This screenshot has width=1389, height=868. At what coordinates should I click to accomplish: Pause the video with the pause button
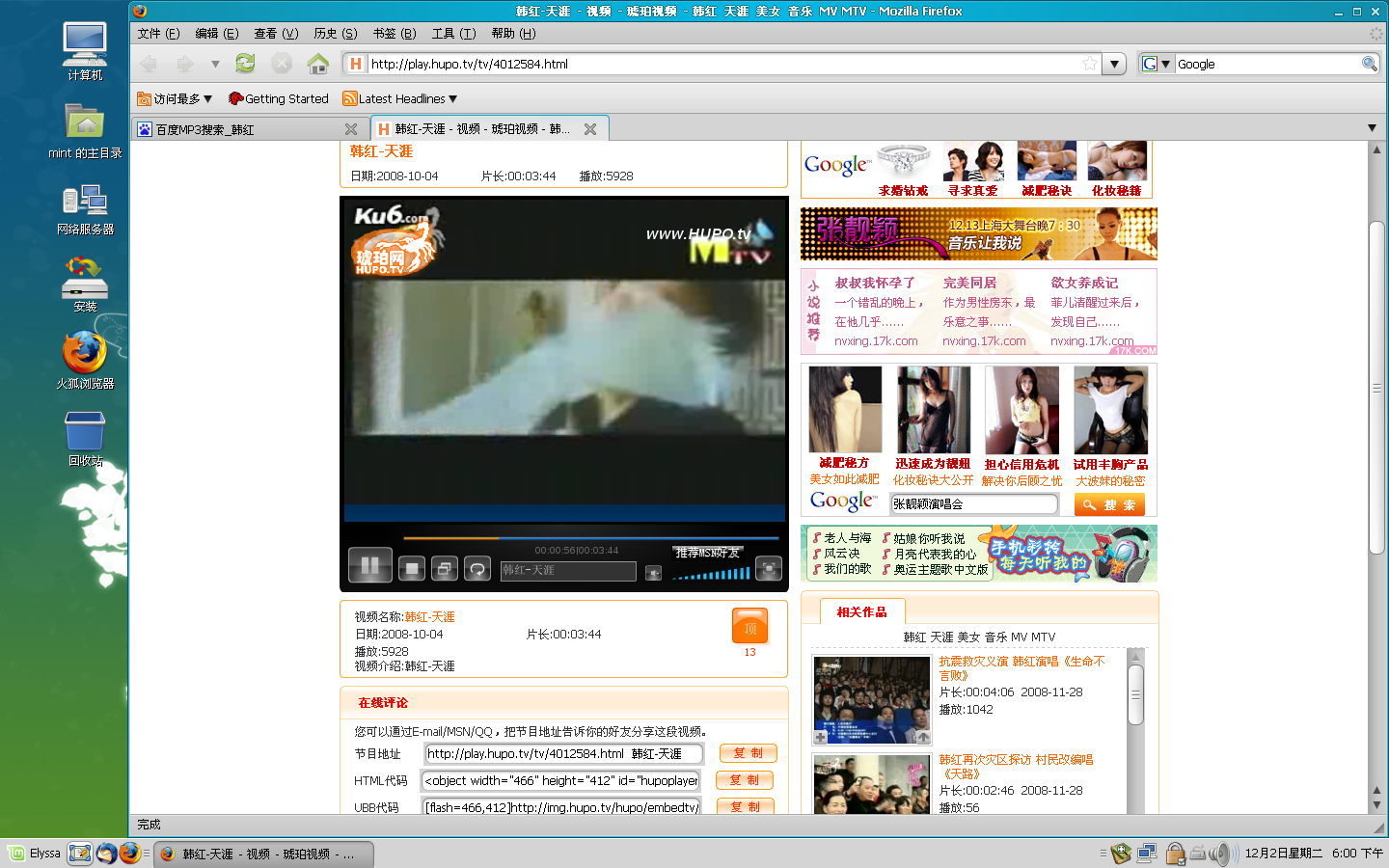tap(370, 566)
